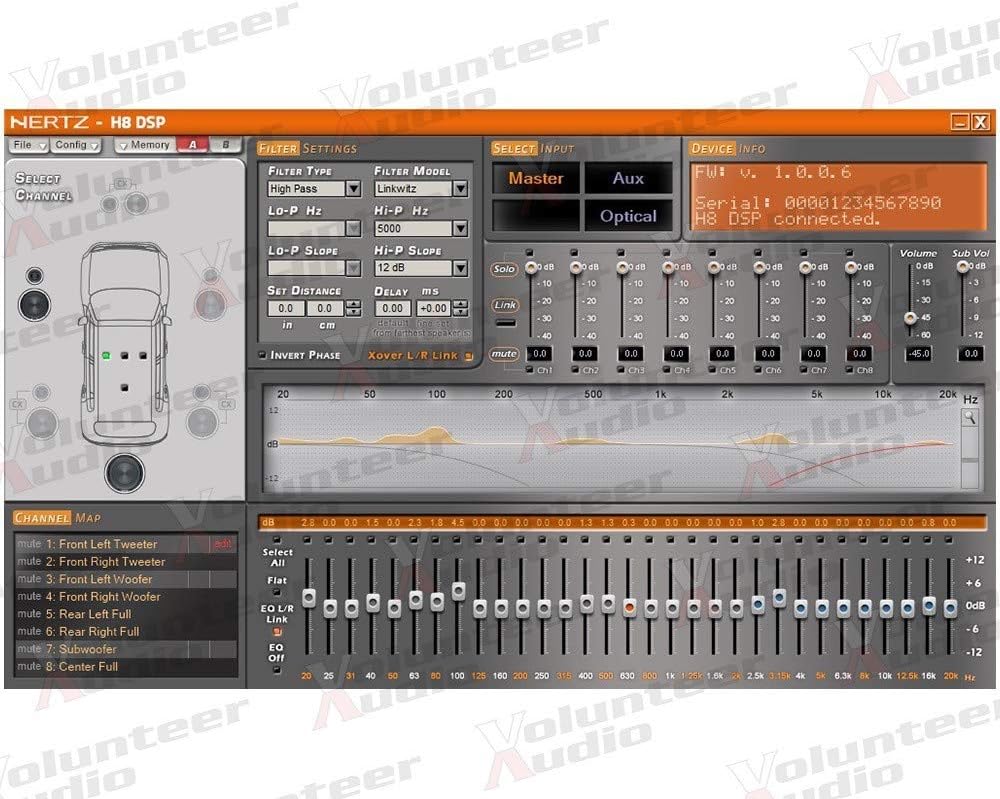Select the center channel speaker above the car
The height and width of the screenshot is (799, 1000).
[x=136, y=203]
